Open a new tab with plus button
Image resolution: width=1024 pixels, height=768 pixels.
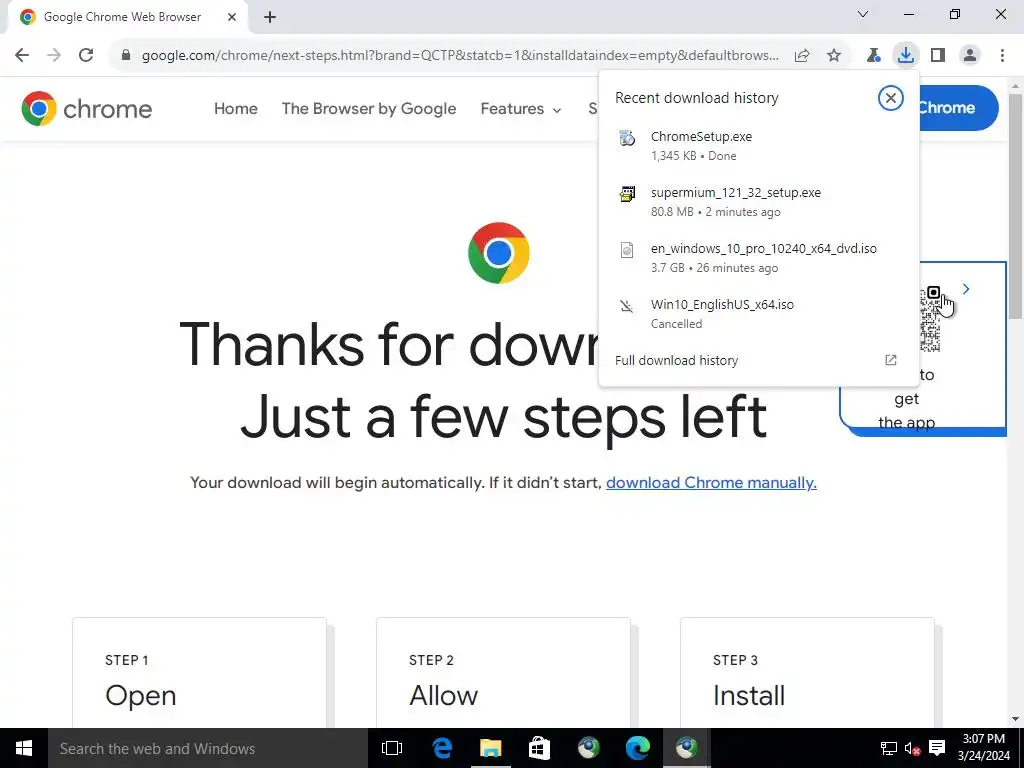click(x=270, y=17)
